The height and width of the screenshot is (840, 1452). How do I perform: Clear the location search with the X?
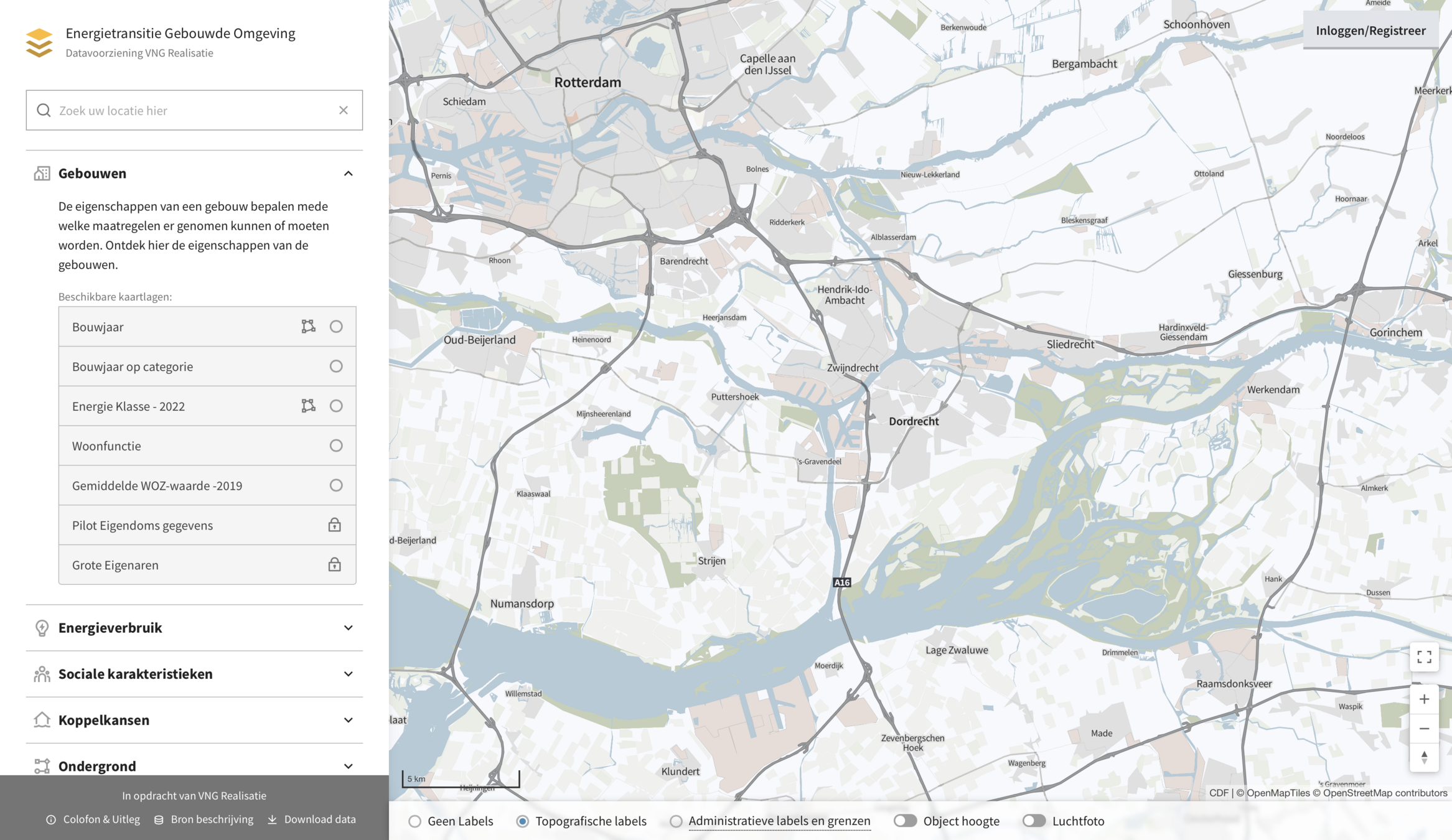pos(344,110)
